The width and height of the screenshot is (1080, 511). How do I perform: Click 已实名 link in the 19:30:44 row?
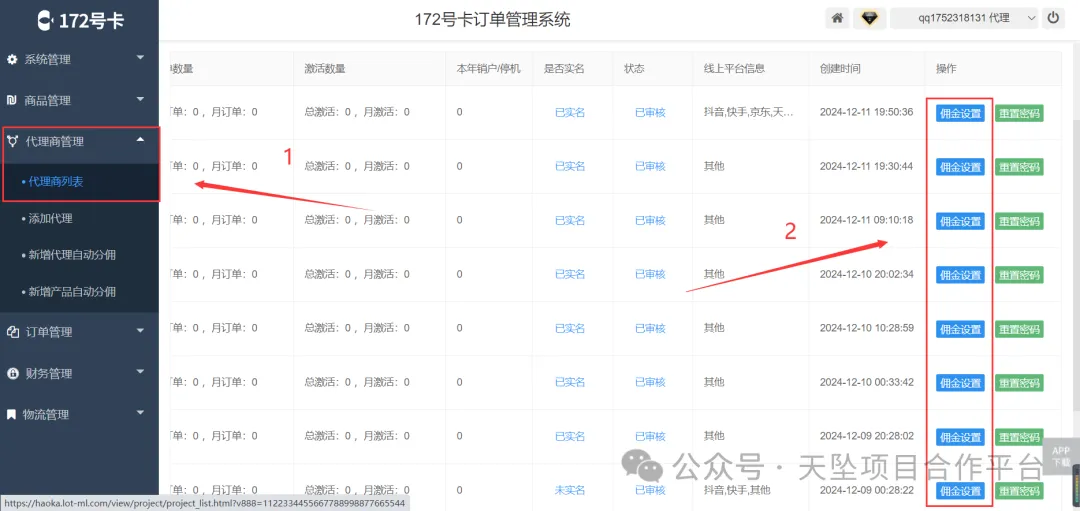click(x=570, y=166)
